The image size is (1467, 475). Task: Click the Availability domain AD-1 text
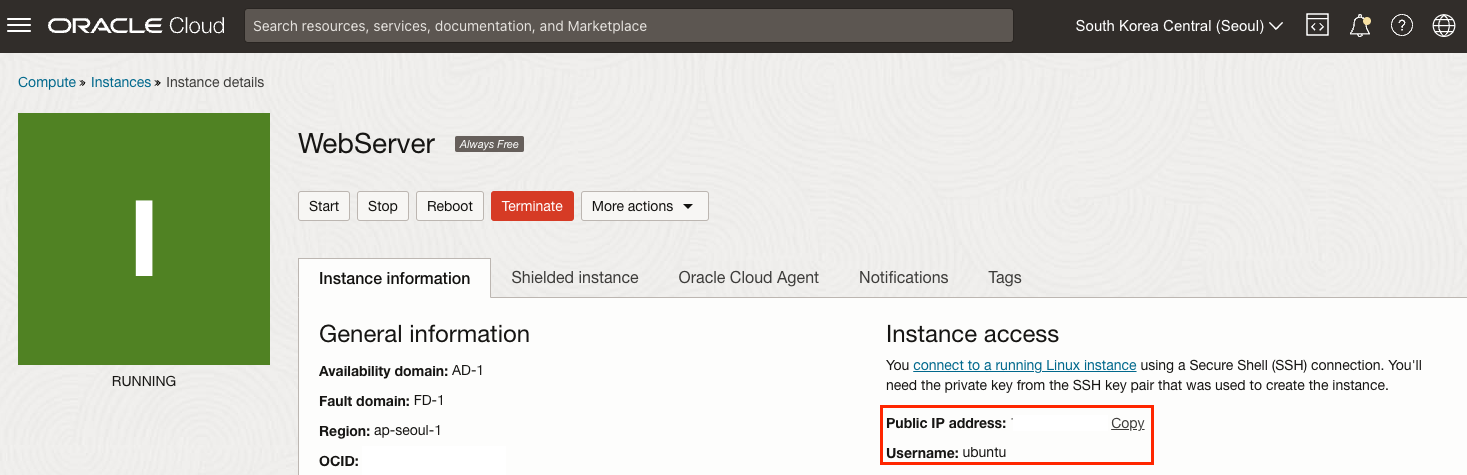click(401, 371)
